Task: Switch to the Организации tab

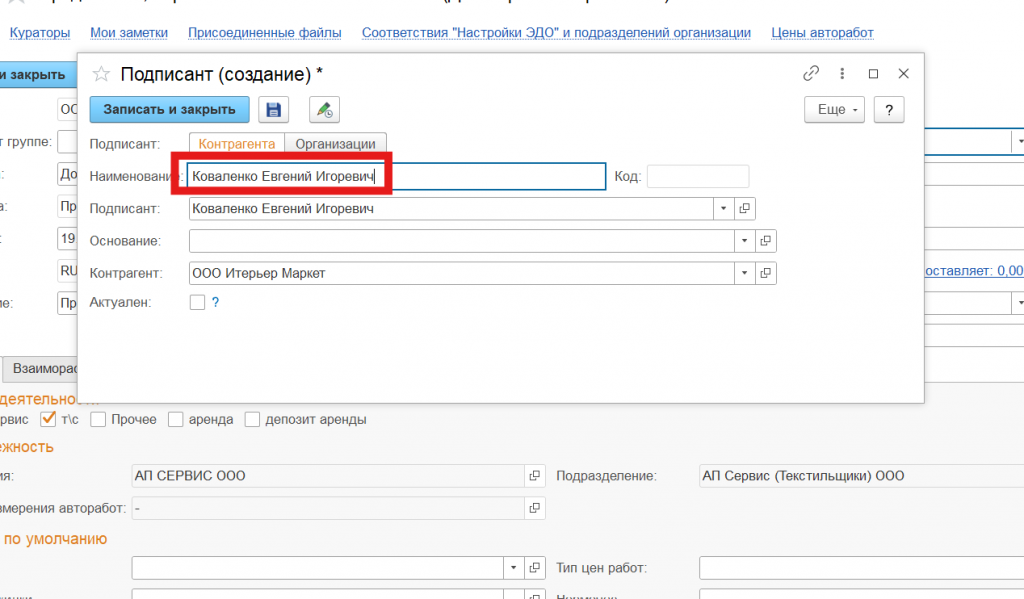Action: 335,144
